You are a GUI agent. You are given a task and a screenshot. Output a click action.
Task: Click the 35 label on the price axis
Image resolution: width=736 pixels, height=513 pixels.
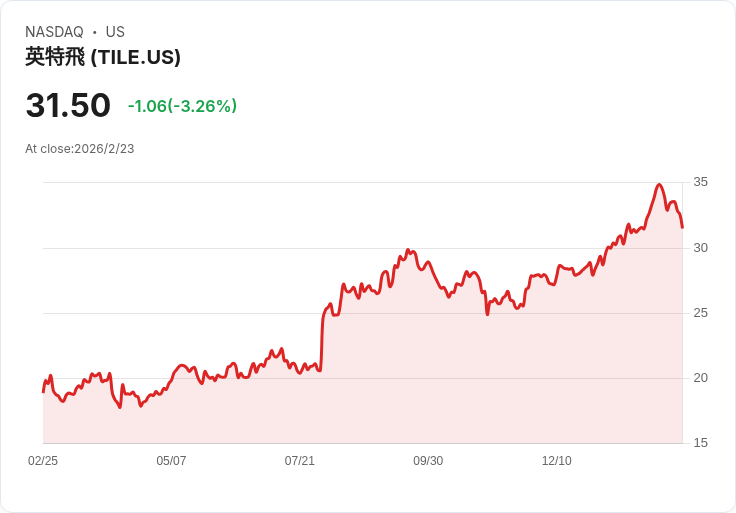701,182
